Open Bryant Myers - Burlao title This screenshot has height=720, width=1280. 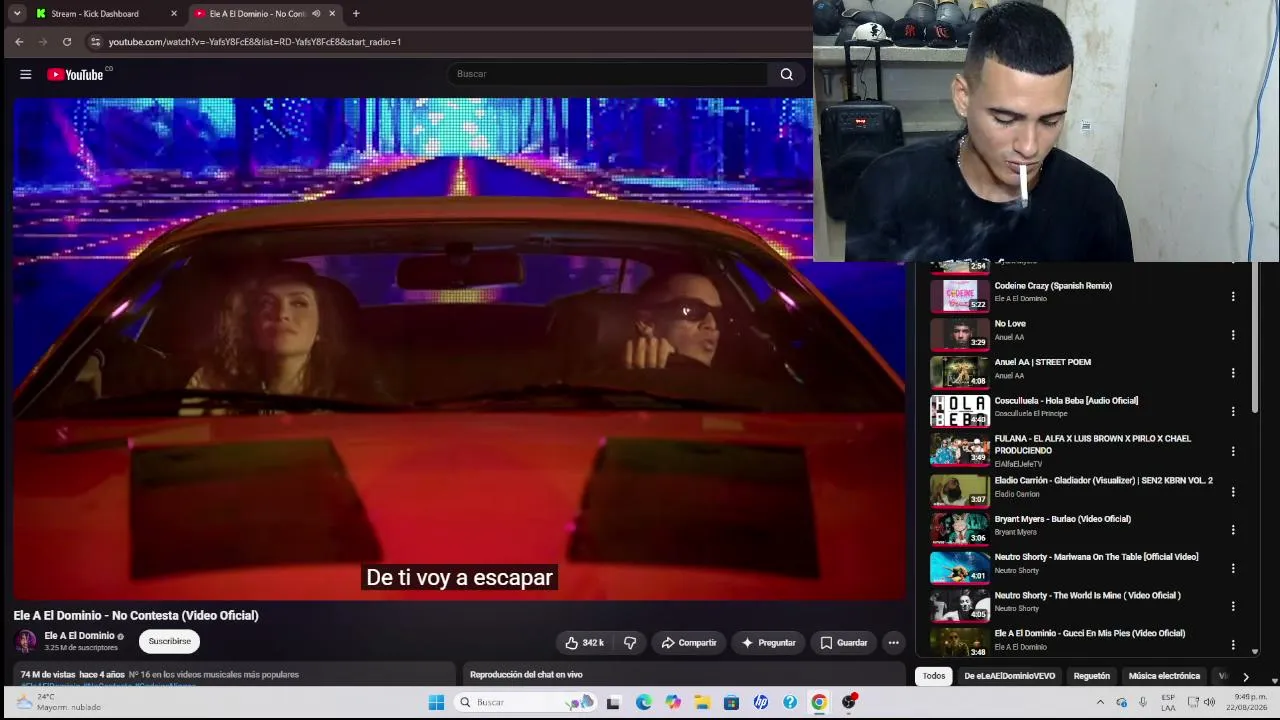pyautogui.click(x=1062, y=519)
